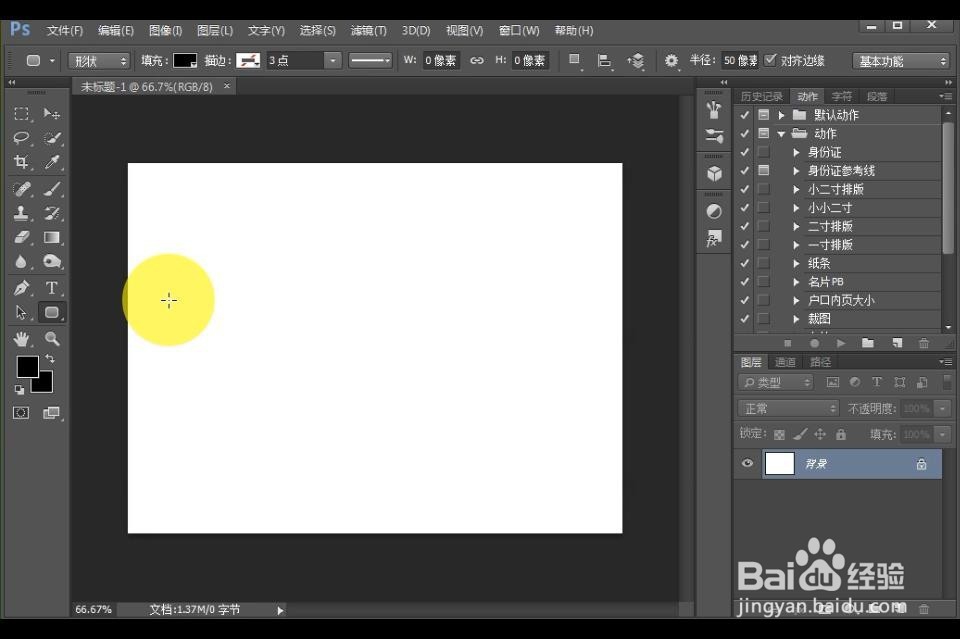Open geometry options gear icon
The image size is (960, 639).
tap(671, 61)
